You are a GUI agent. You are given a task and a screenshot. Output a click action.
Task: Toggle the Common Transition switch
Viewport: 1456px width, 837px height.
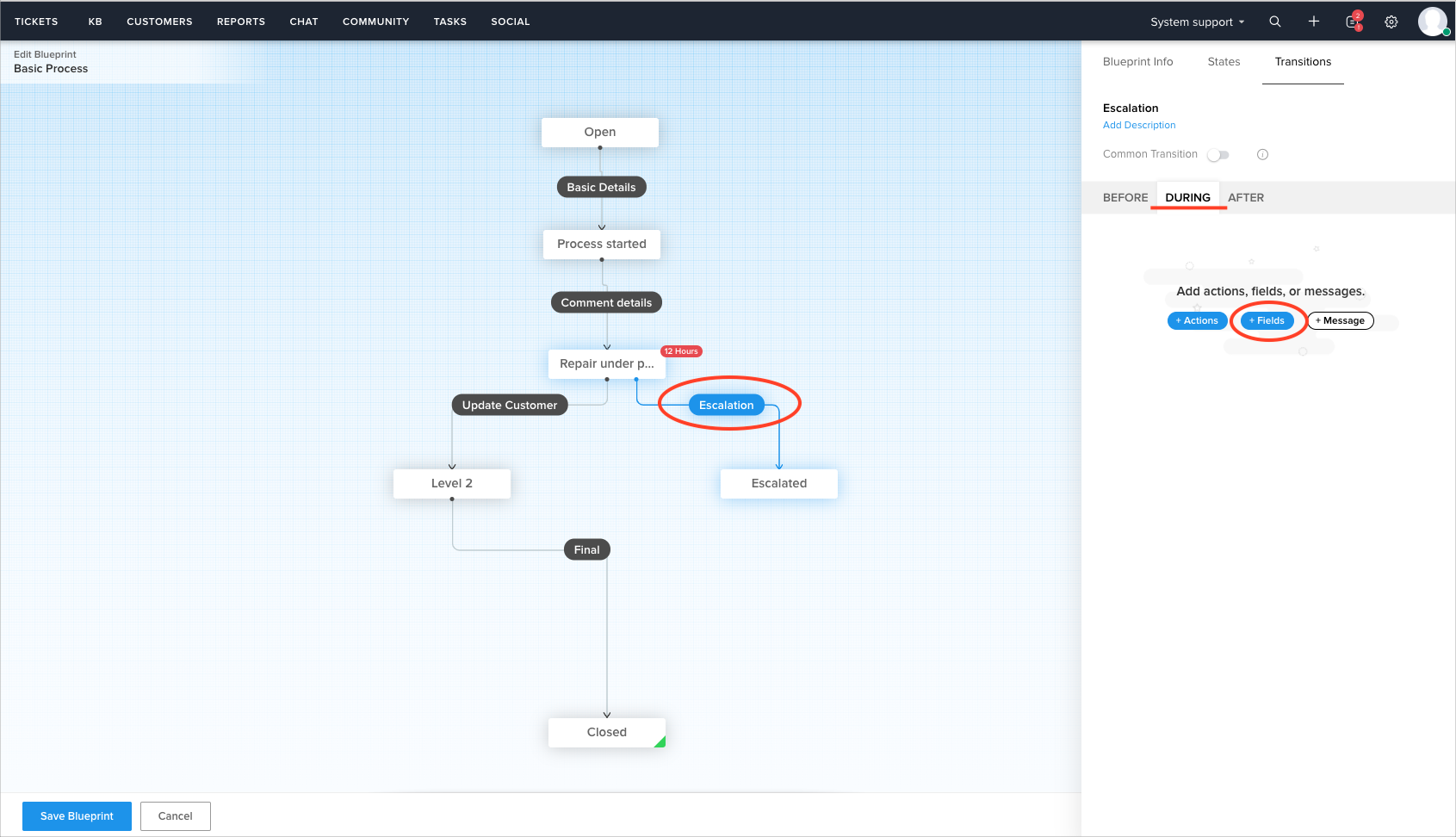click(x=1217, y=154)
